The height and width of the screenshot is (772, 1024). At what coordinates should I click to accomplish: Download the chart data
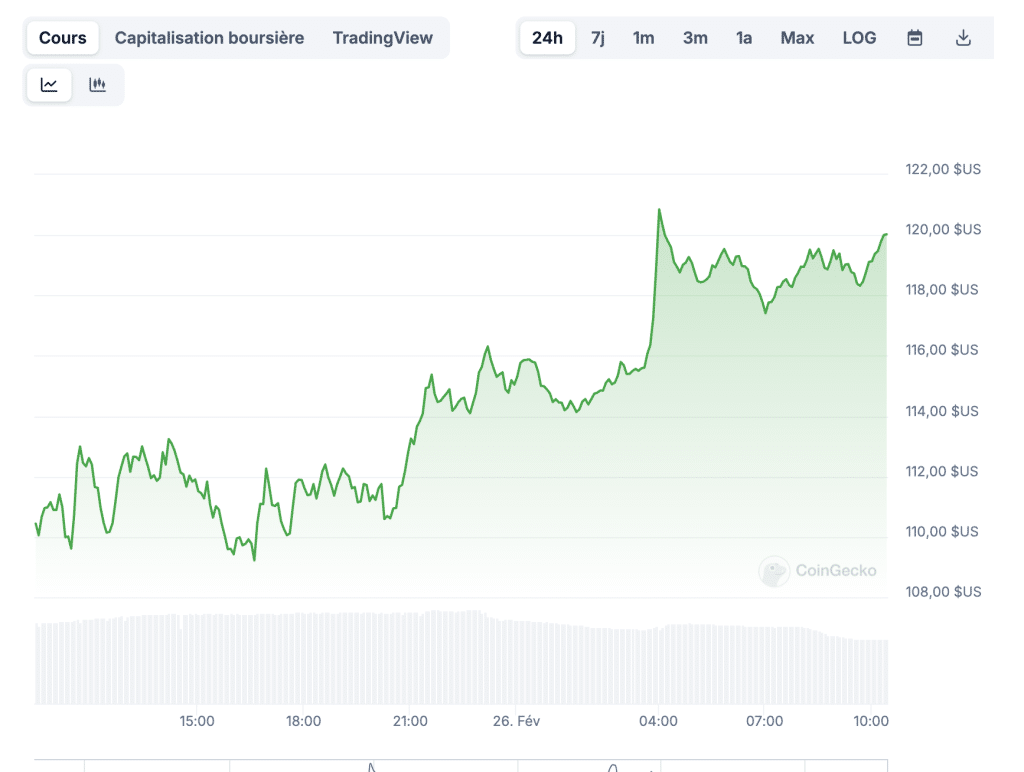tap(963, 38)
